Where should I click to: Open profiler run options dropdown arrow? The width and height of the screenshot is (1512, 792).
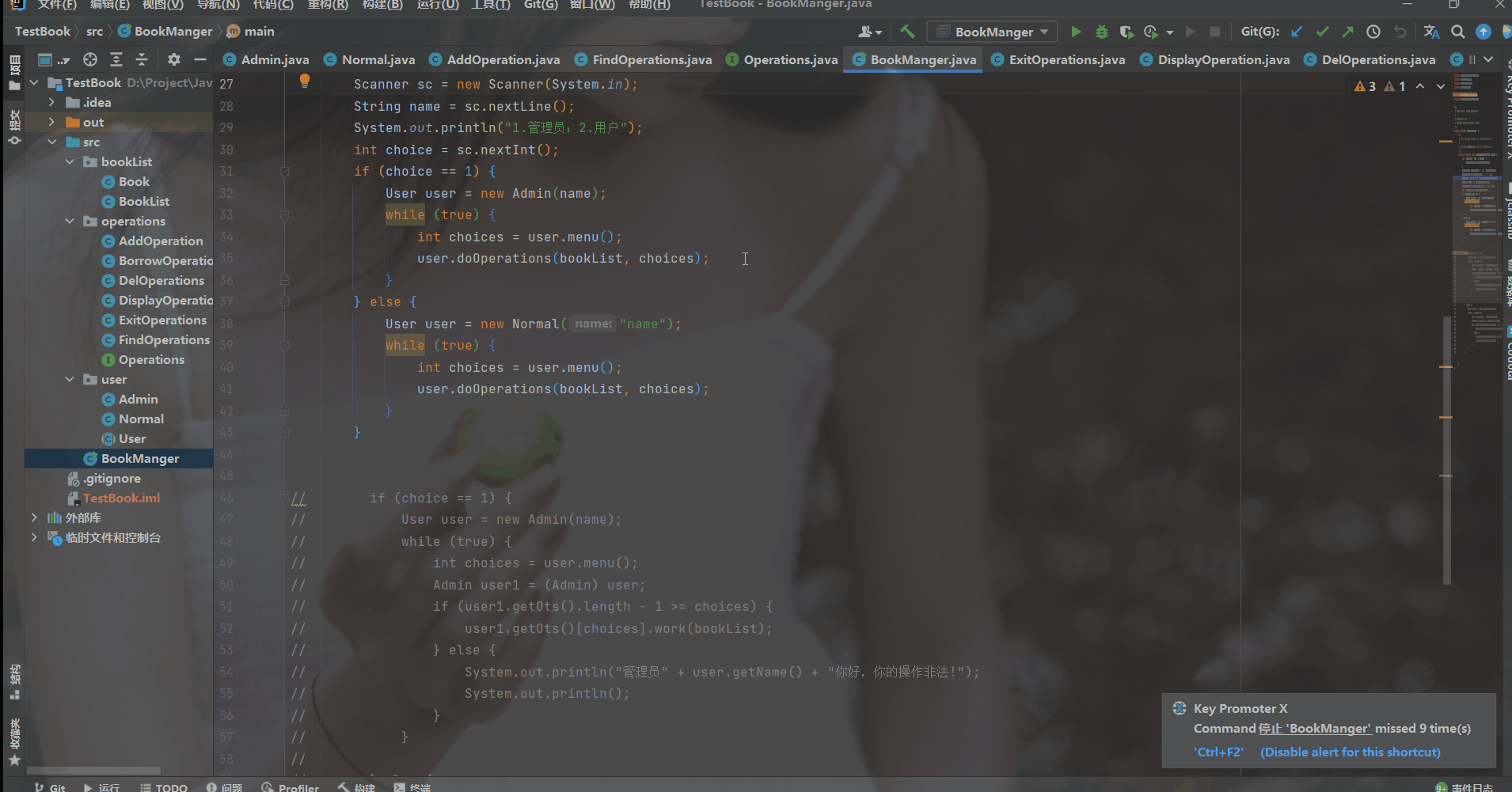pyautogui.click(x=1170, y=32)
